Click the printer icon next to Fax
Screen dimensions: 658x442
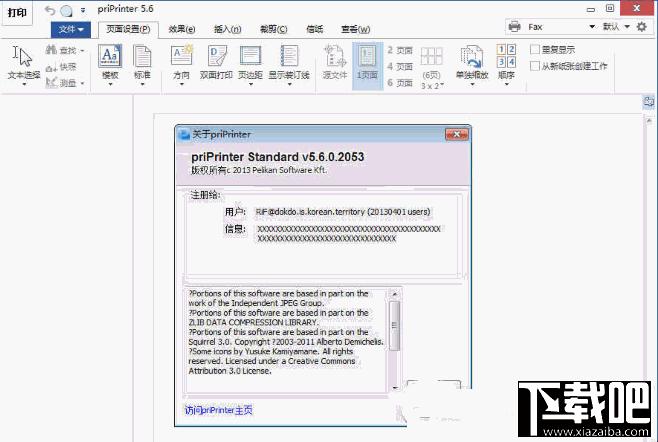[x=514, y=27]
